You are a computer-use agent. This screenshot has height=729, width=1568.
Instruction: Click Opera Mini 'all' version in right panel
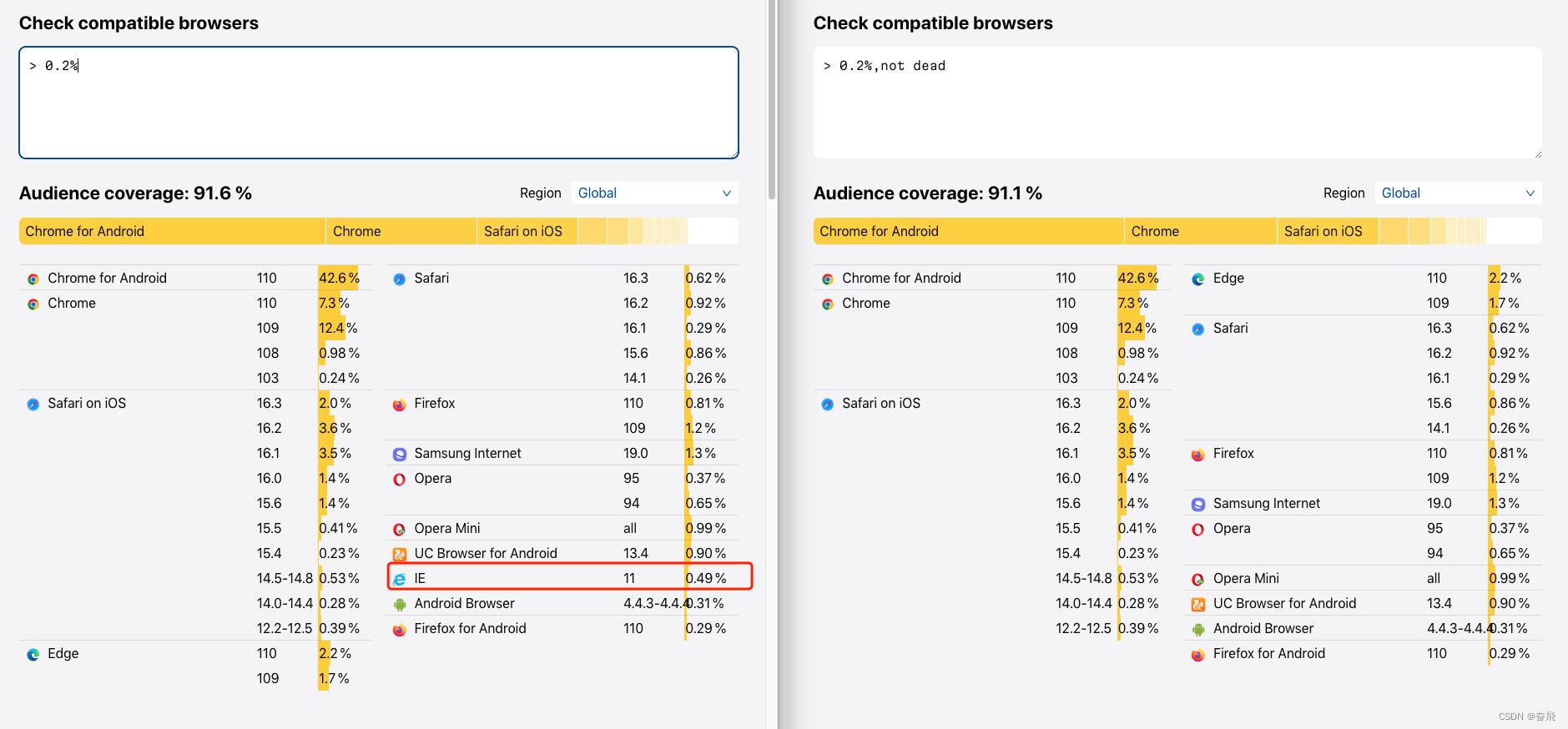click(1434, 578)
